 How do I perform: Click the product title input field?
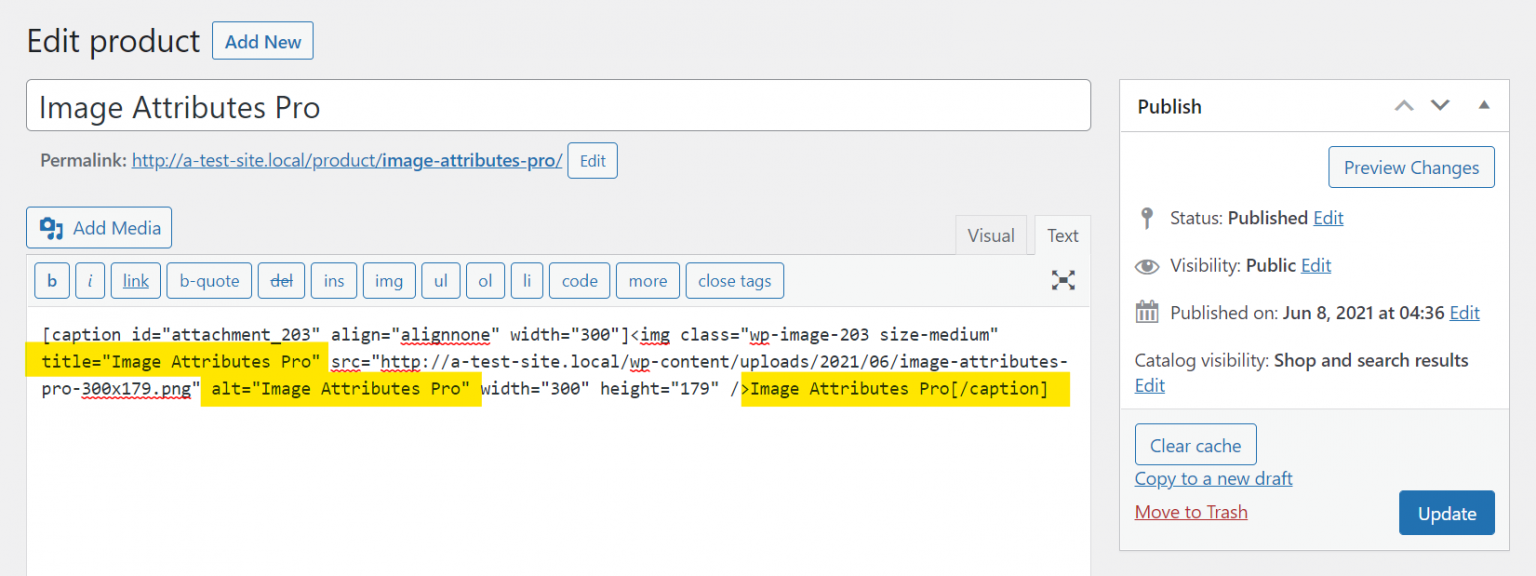pyautogui.click(x=557, y=106)
